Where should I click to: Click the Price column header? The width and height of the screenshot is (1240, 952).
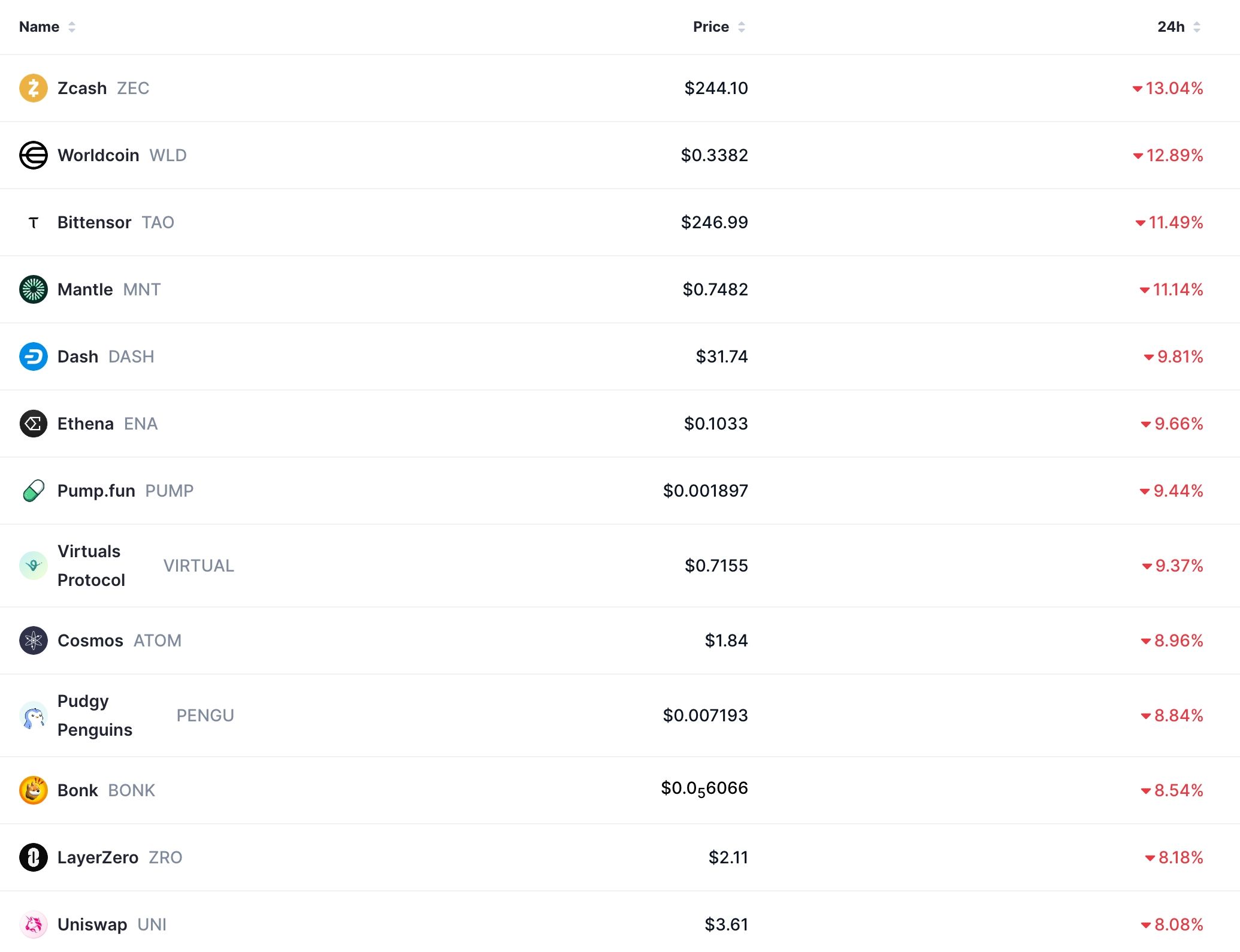pos(711,26)
